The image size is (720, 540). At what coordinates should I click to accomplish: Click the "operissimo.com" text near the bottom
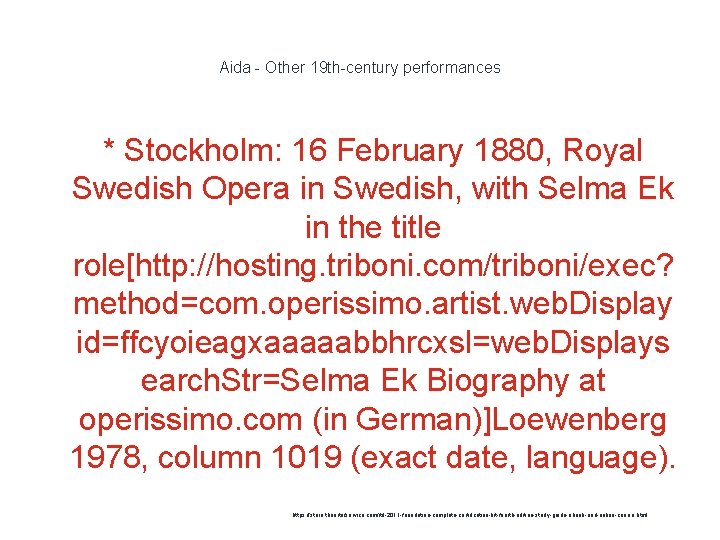190,420
